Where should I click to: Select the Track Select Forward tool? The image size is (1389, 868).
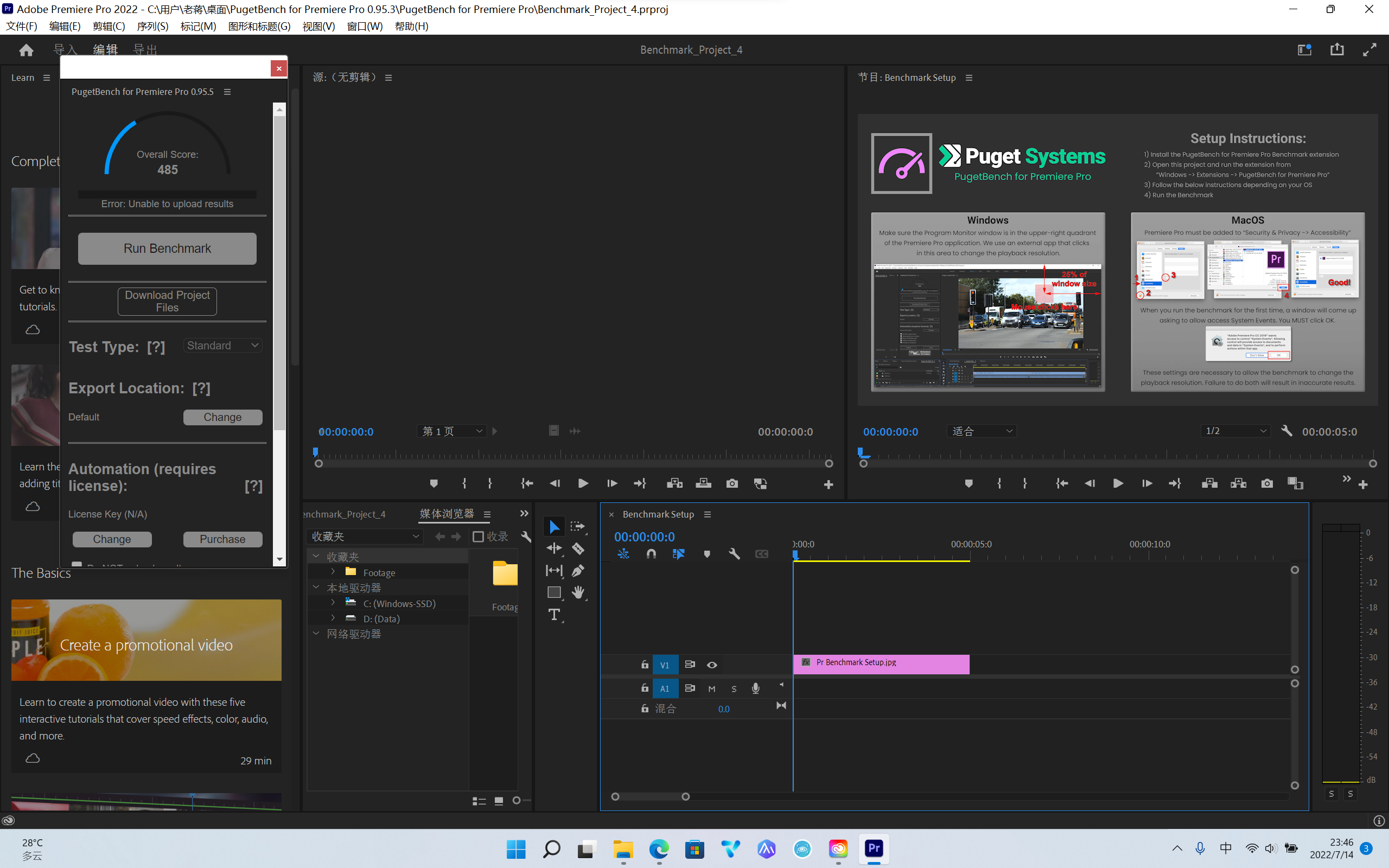coord(577,526)
